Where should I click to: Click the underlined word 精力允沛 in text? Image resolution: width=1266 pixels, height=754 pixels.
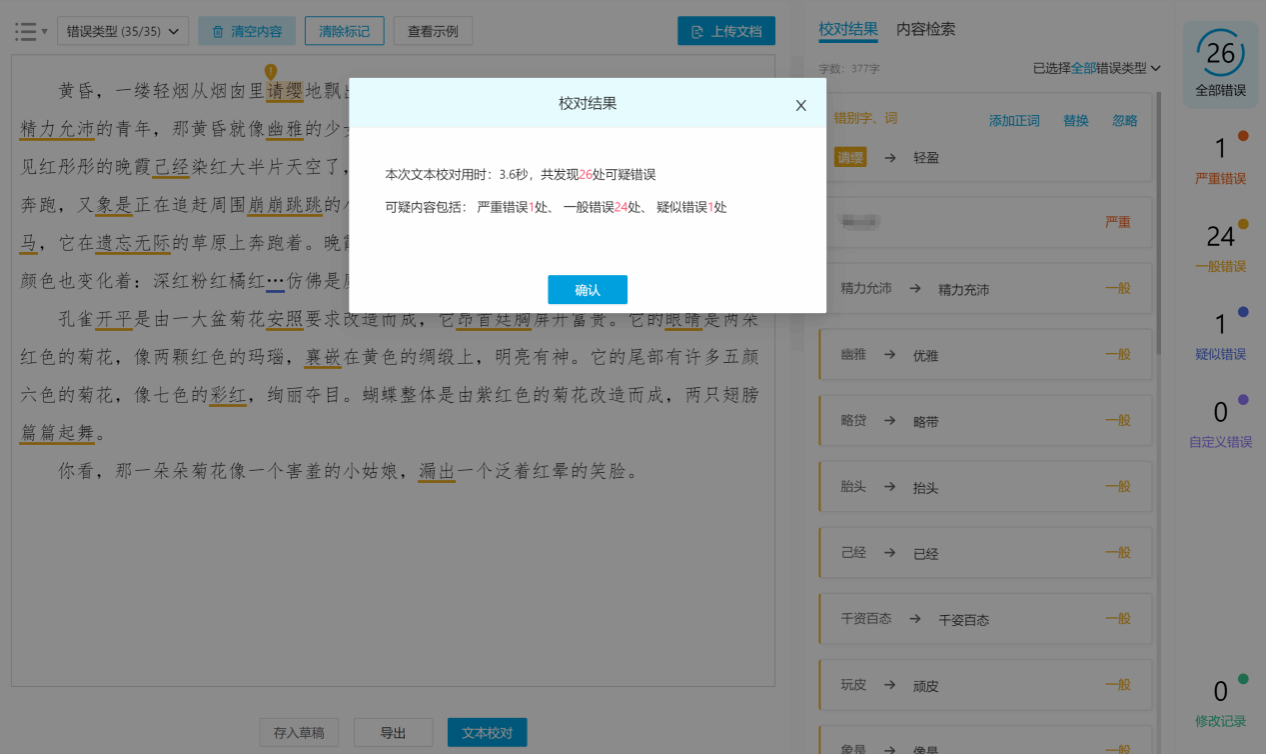tap(58, 130)
